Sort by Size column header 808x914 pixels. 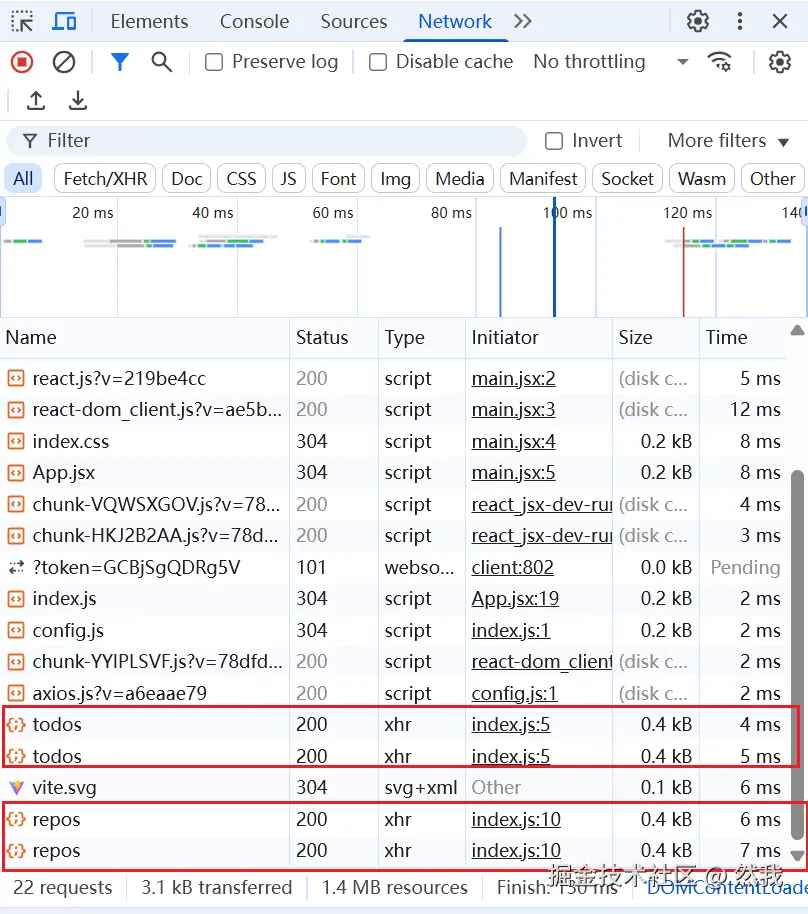tap(656, 338)
